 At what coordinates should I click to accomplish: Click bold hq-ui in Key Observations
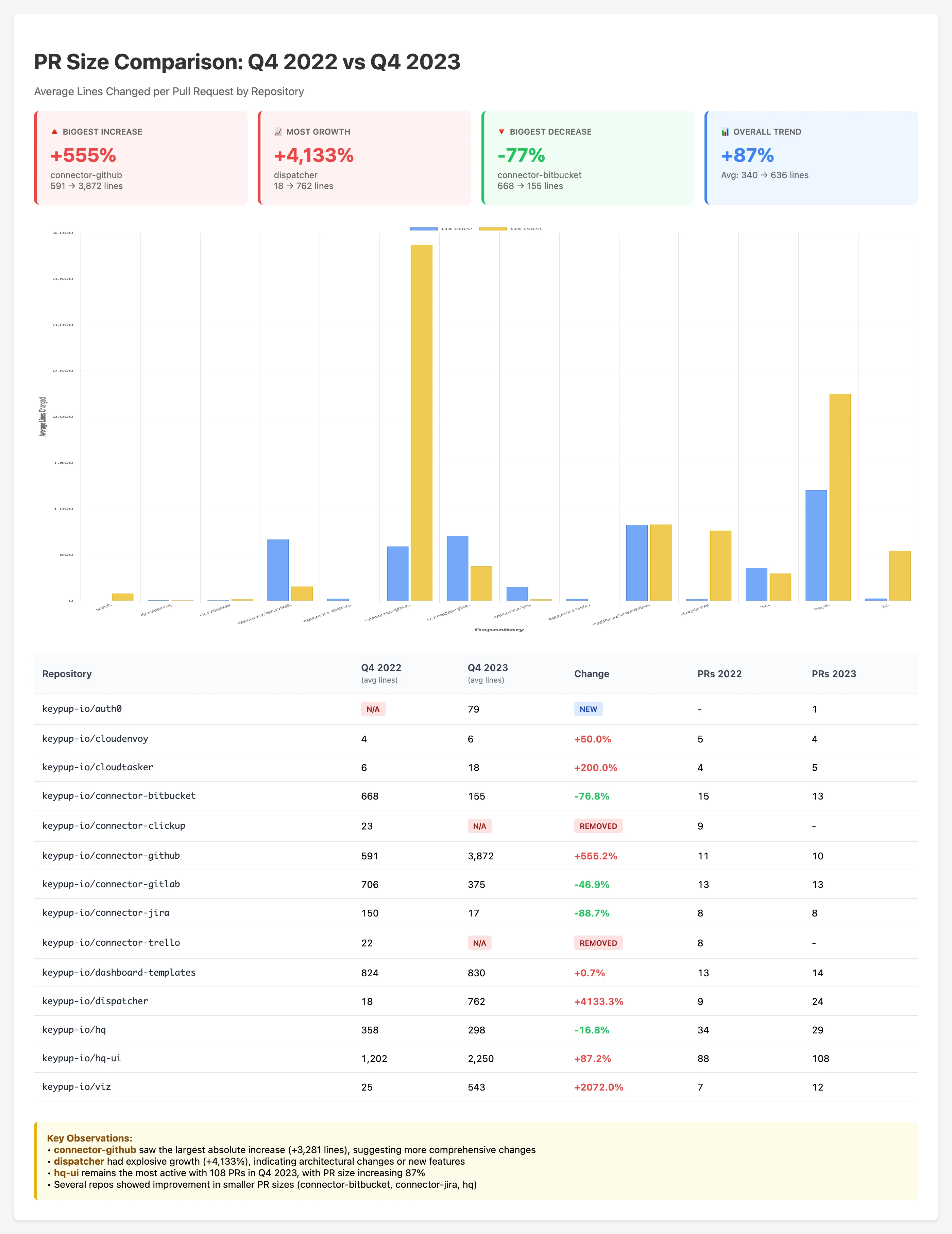[x=67, y=1172]
